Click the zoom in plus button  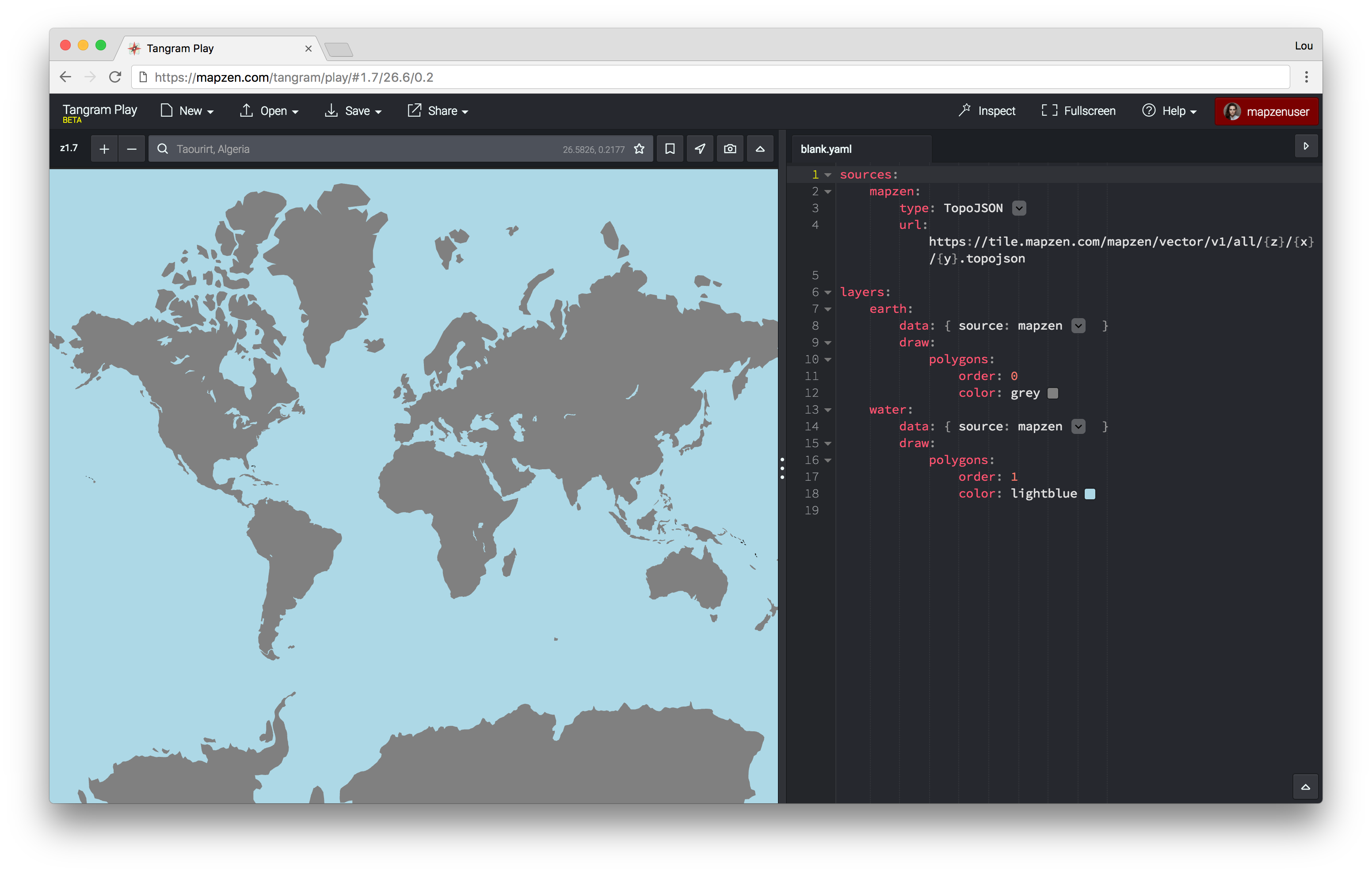coord(104,149)
